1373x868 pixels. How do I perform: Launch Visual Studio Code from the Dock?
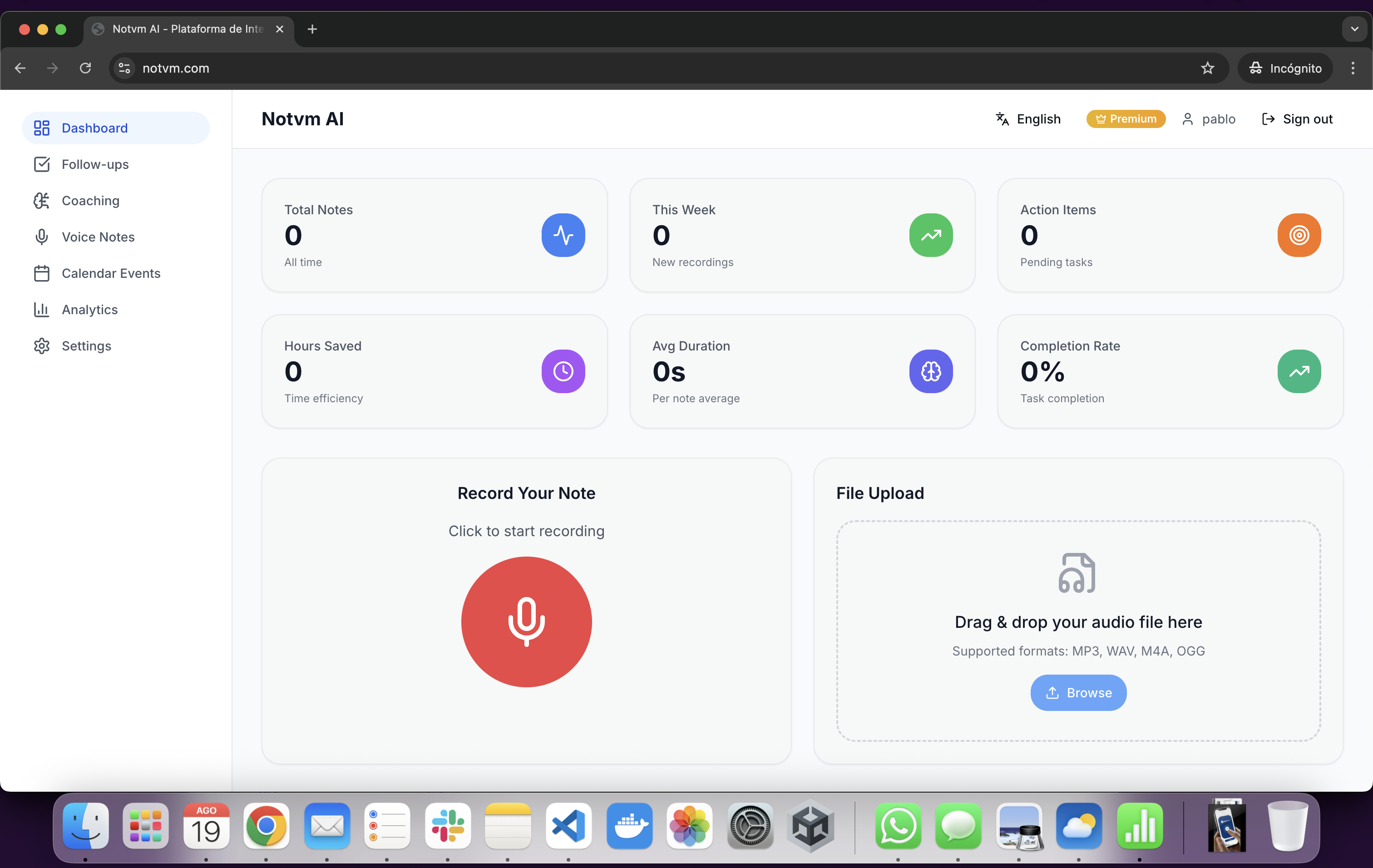(x=568, y=826)
